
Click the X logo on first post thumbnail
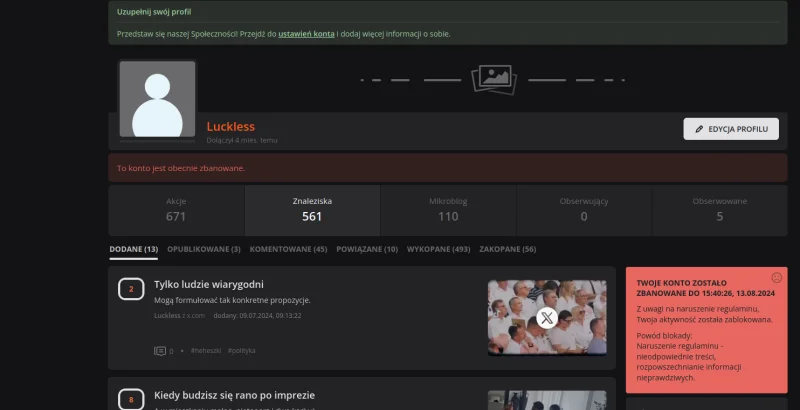(546, 318)
